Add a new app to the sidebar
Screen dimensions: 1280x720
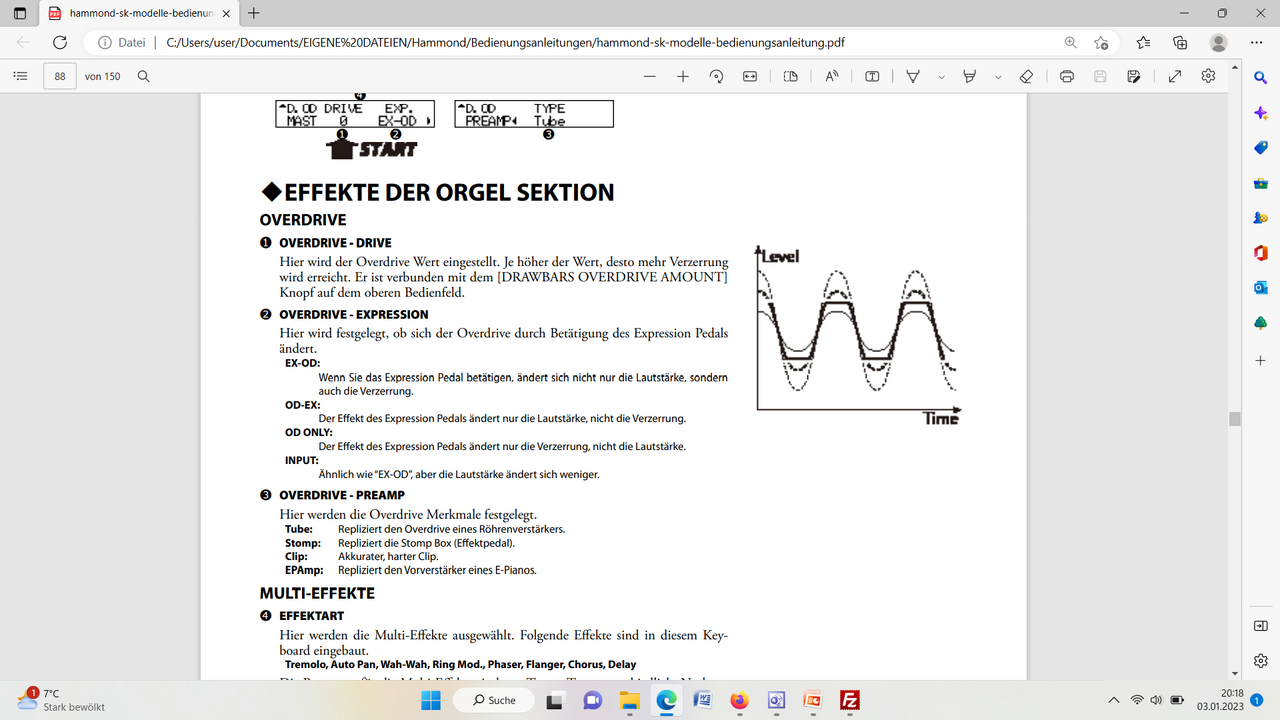pos(1261,359)
